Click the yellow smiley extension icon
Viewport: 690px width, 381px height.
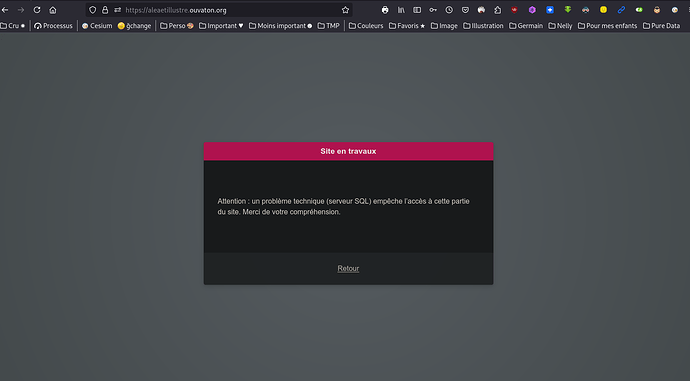click(x=603, y=10)
